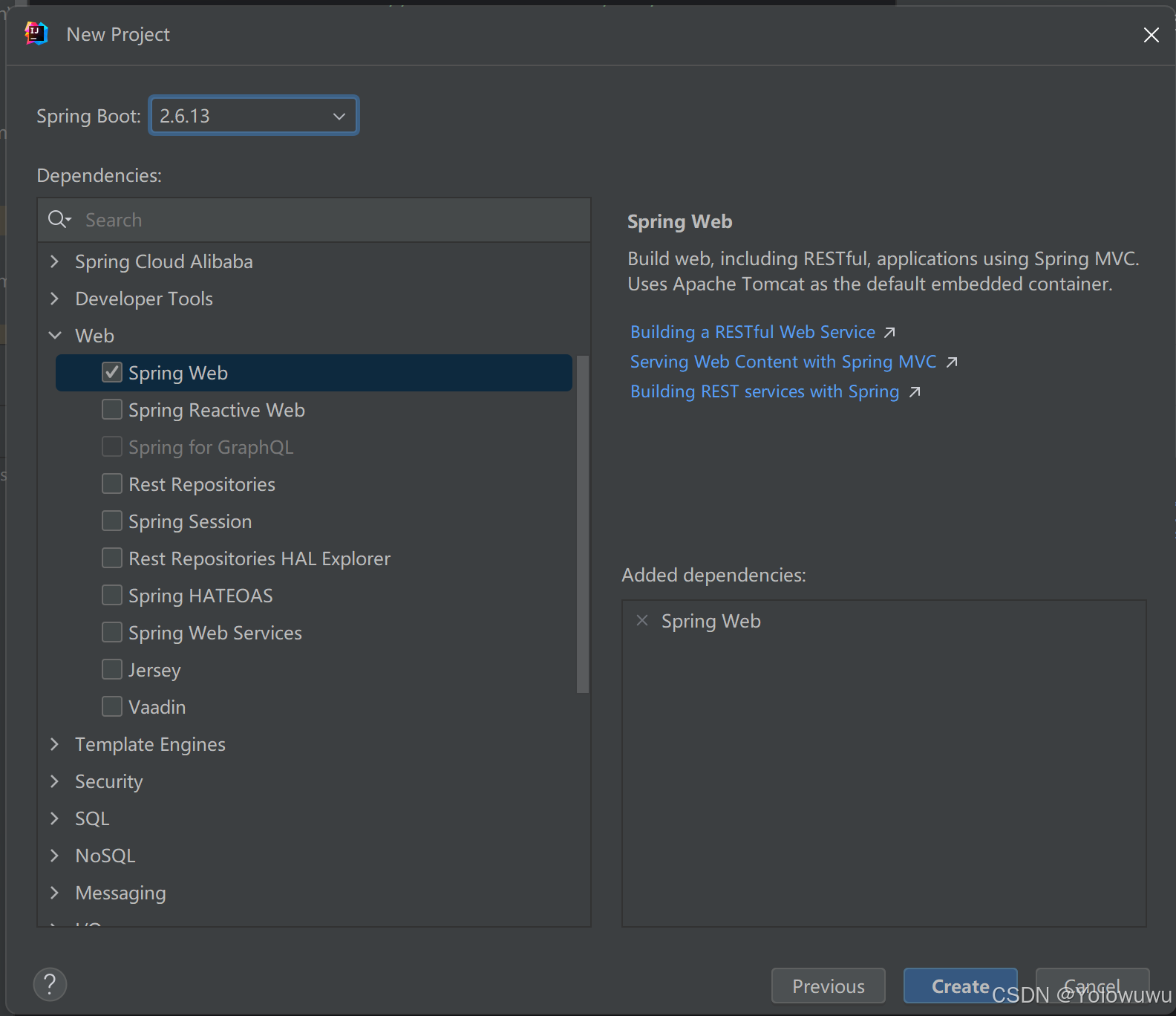Click external link arrow beside Building a RESTful Web Service
1176x1016 pixels.
[889, 333]
